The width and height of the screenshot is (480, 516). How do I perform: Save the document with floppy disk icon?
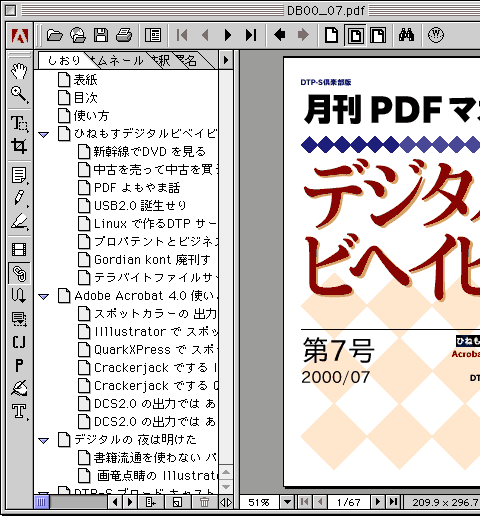101,35
